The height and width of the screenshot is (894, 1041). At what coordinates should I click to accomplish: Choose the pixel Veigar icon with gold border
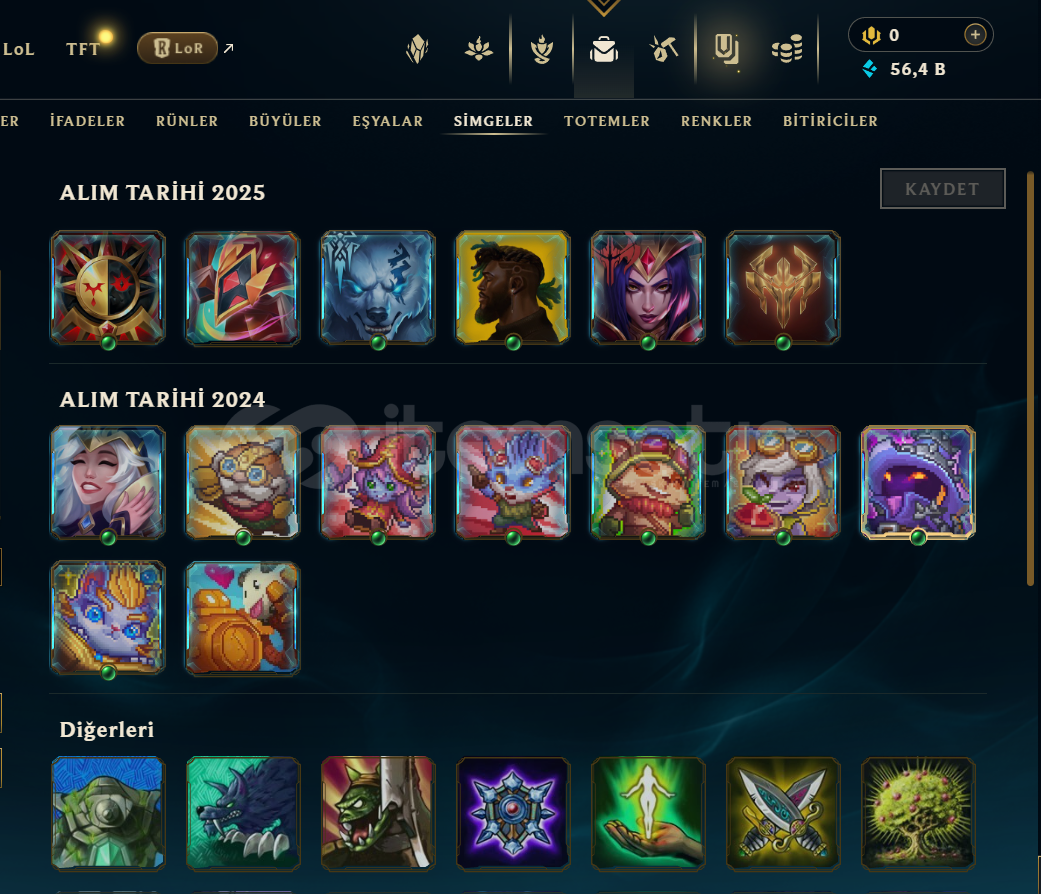coord(918,483)
